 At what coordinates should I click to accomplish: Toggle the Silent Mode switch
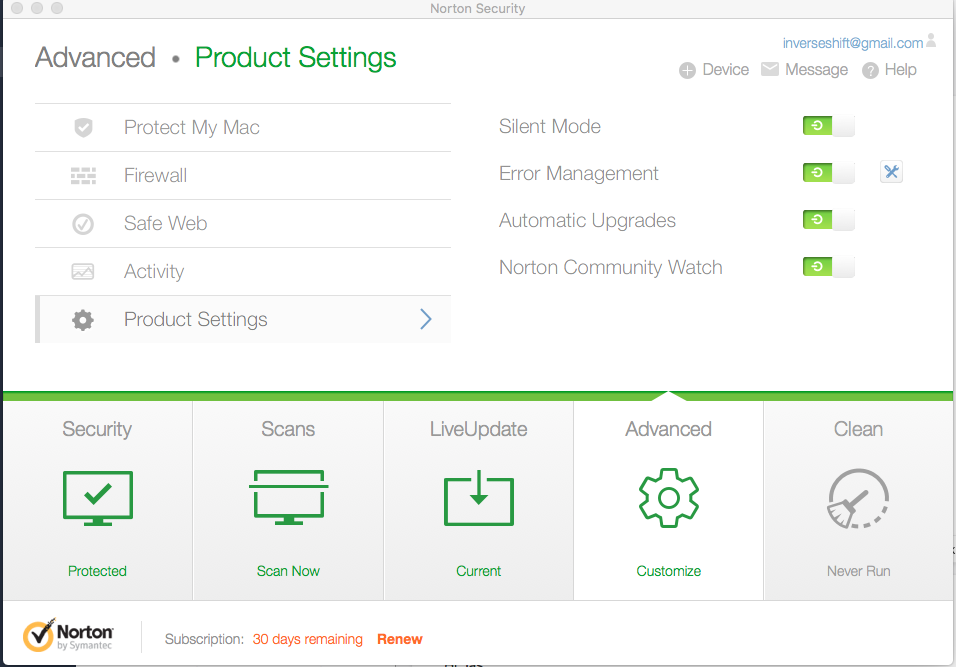point(828,126)
